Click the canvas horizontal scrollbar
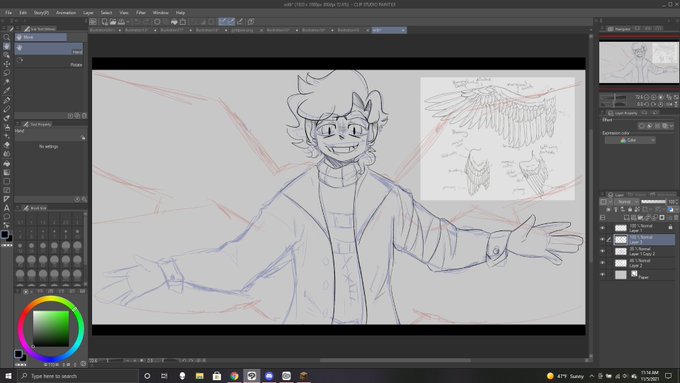680x383 pixels. point(395,360)
